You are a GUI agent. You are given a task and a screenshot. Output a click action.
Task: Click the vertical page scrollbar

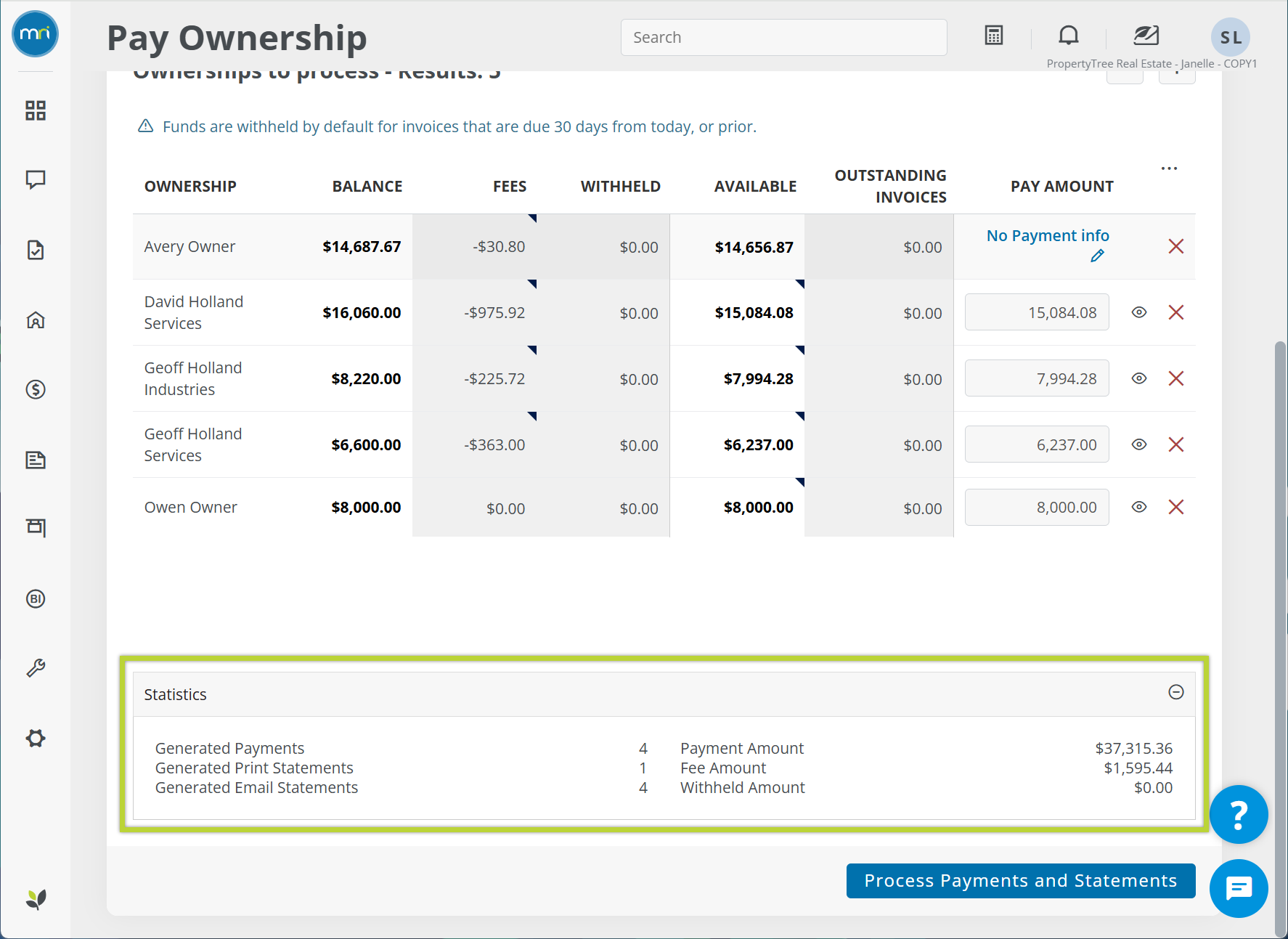(1280, 639)
